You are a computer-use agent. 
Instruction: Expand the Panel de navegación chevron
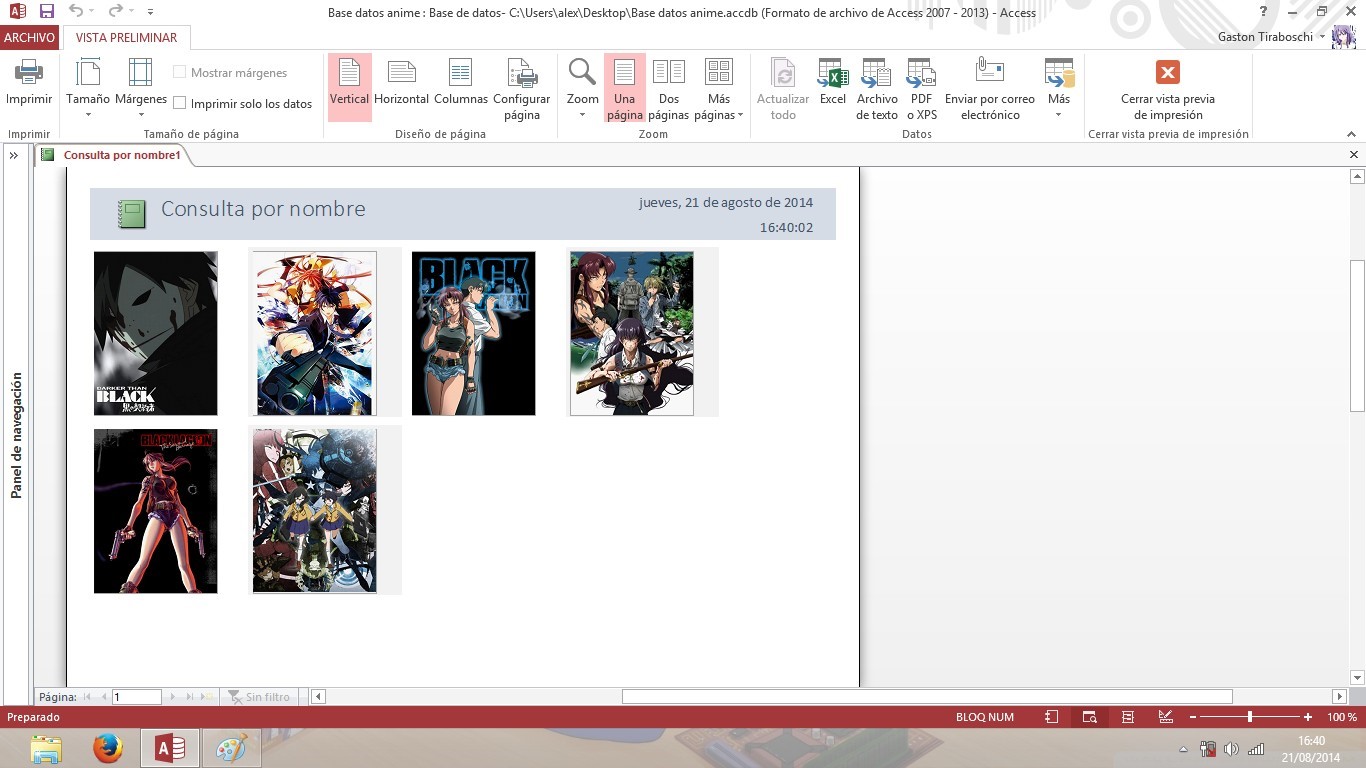[14, 156]
